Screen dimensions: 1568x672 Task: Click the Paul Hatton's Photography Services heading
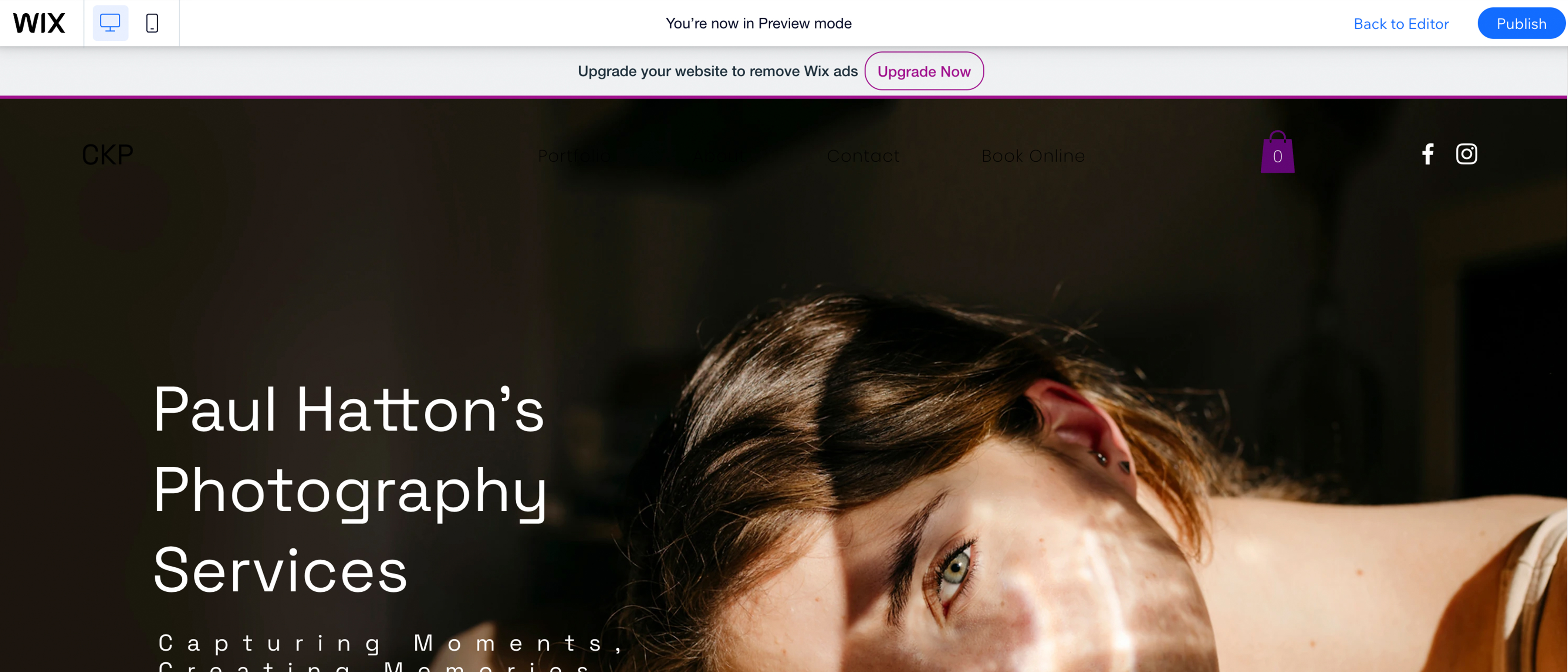pos(350,489)
